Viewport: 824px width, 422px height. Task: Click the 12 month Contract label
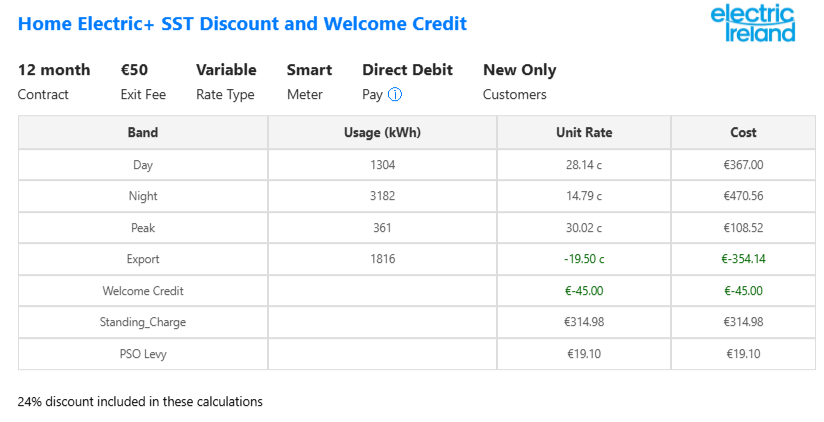(x=54, y=82)
